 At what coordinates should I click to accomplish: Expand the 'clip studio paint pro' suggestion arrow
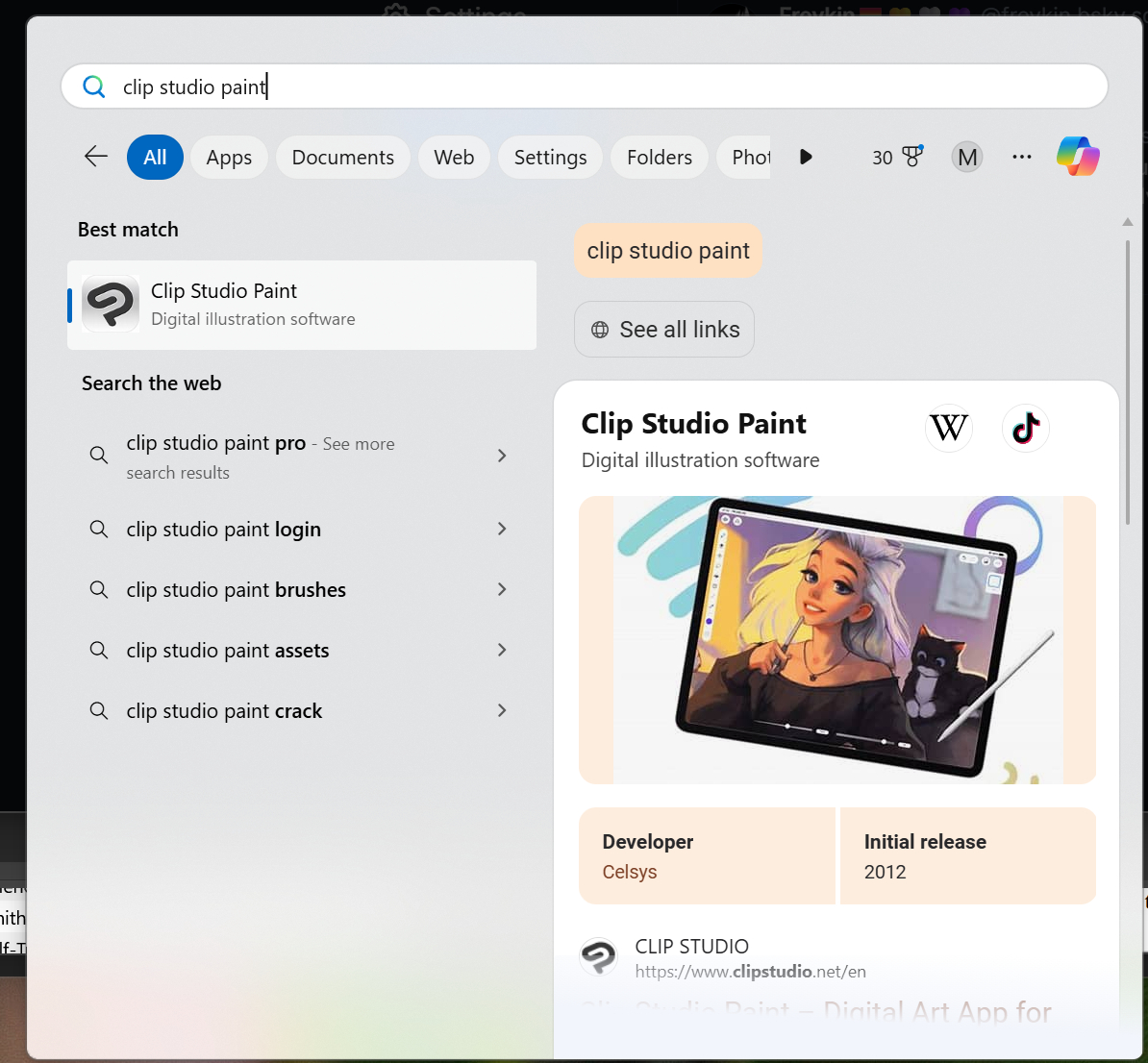click(x=502, y=456)
